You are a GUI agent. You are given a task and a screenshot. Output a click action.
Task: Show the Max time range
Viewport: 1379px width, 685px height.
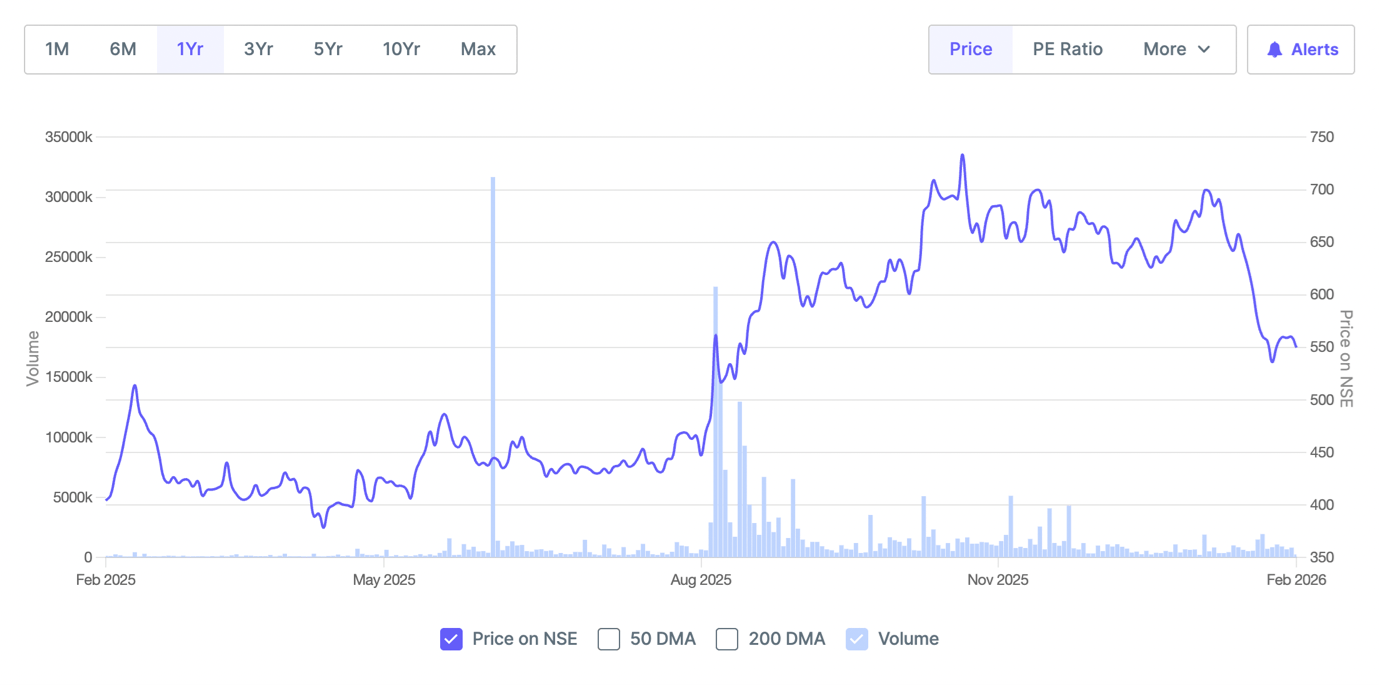(x=478, y=49)
